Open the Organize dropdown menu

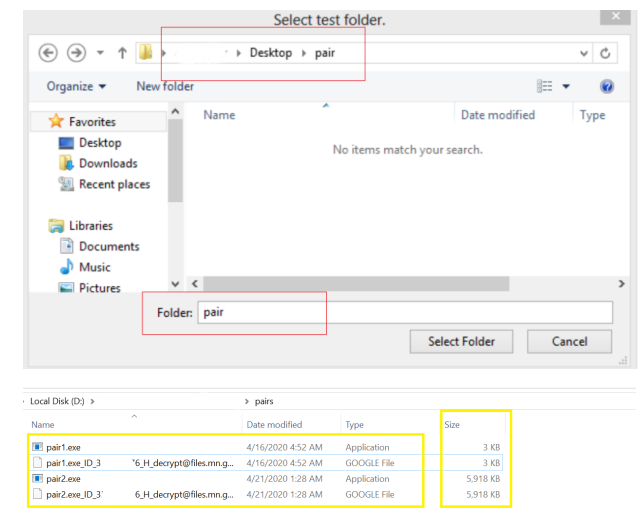click(76, 87)
